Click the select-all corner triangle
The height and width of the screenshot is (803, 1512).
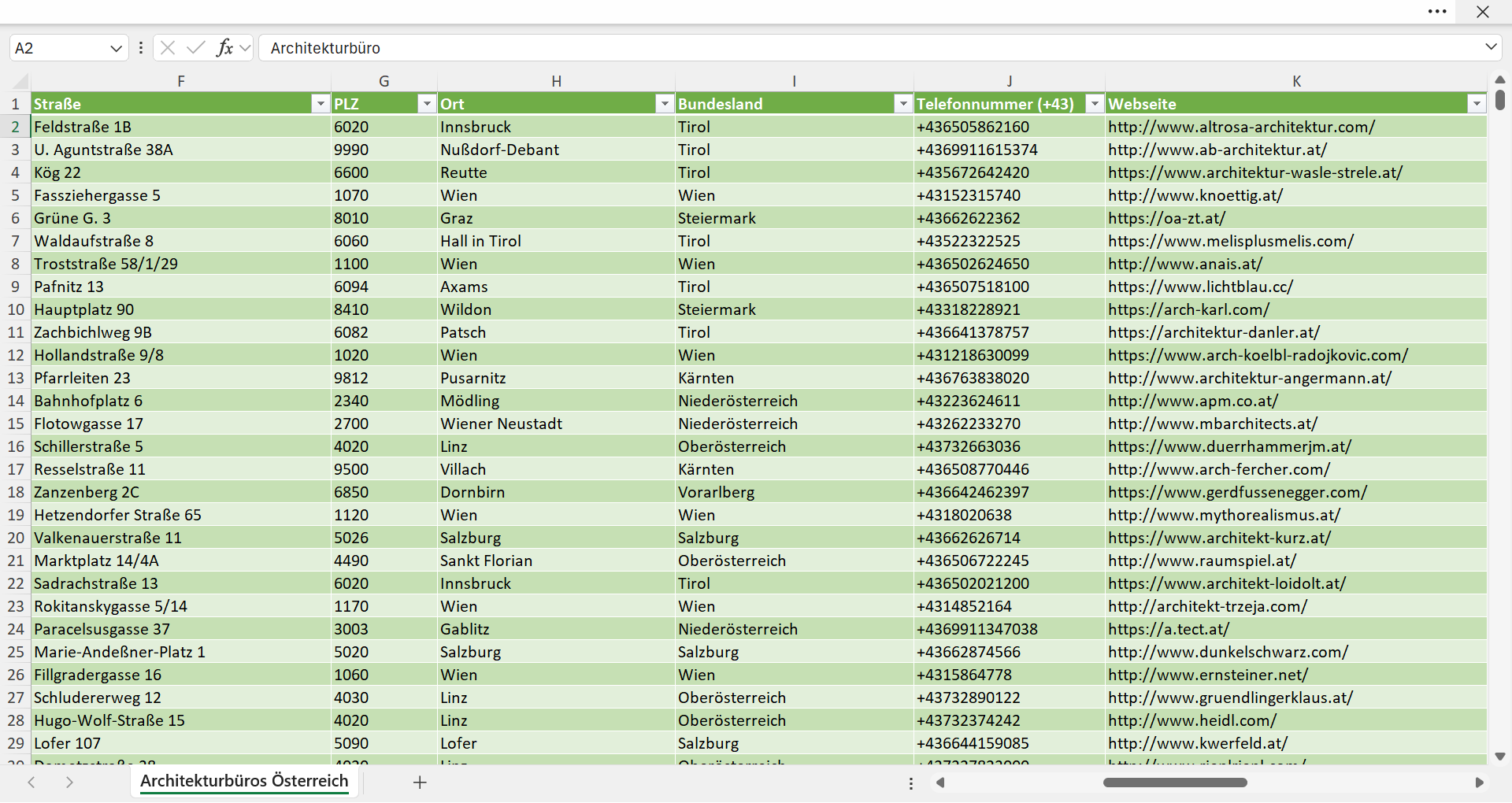pos(20,81)
